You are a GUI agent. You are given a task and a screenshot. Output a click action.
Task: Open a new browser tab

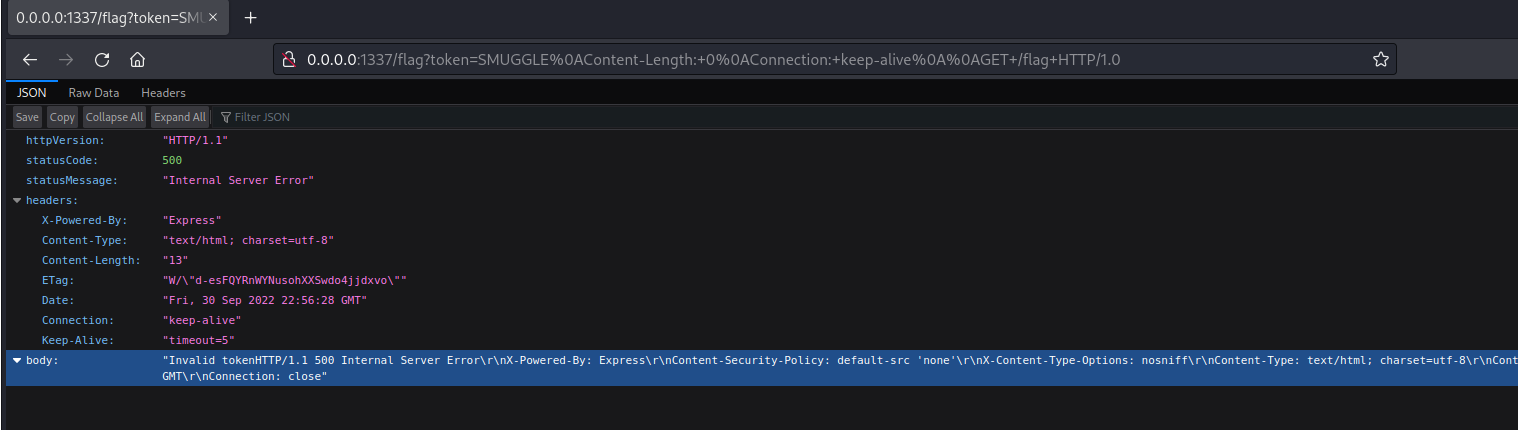(x=250, y=18)
